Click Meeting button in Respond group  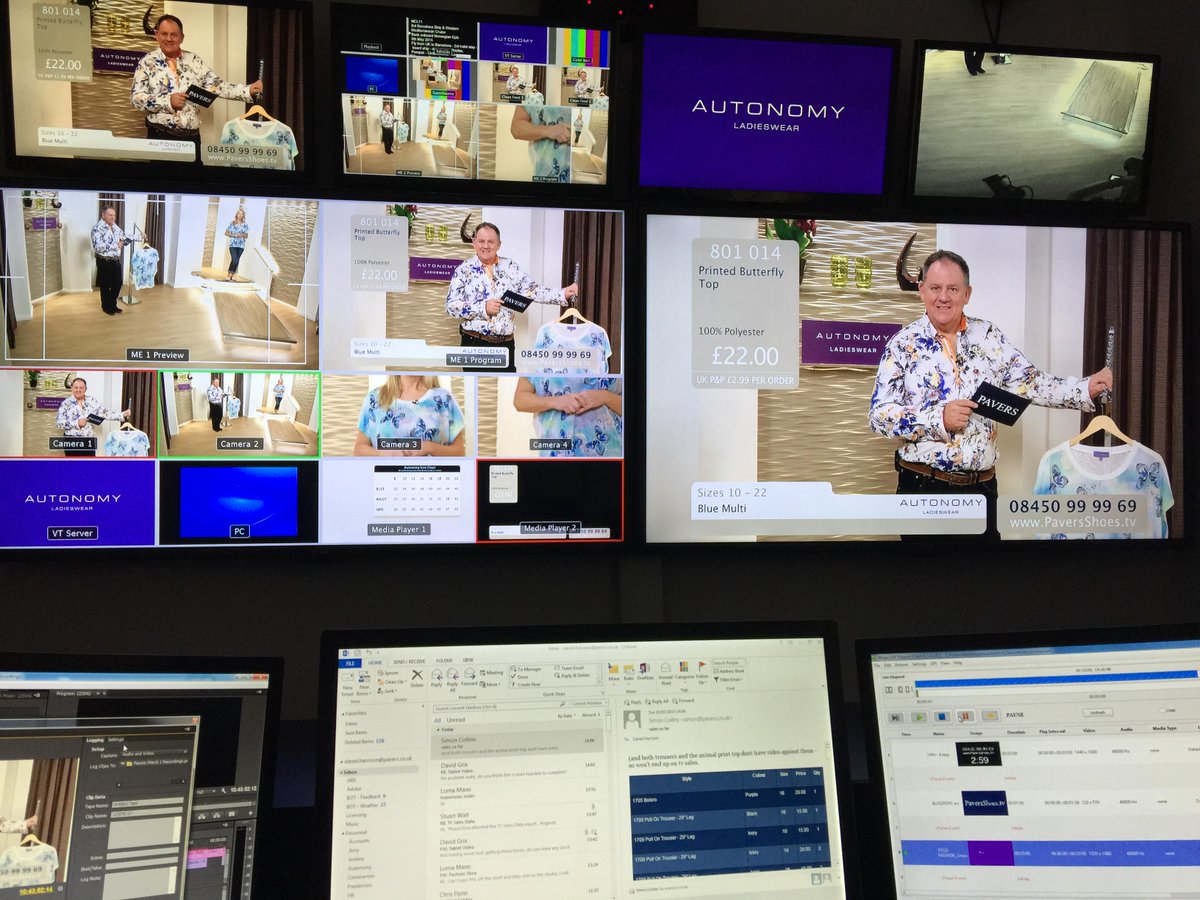491,672
